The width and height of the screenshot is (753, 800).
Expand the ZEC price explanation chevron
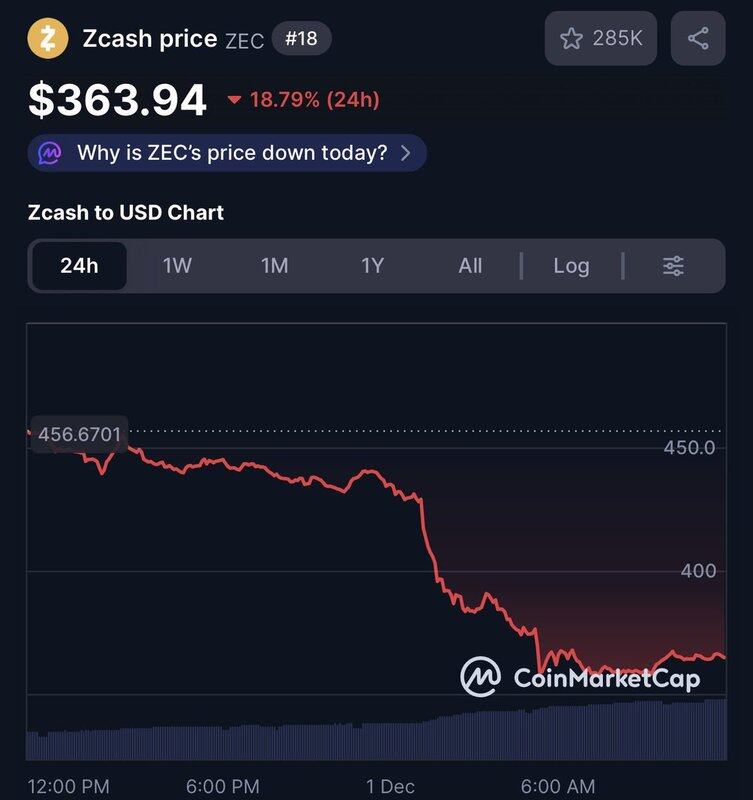coord(405,154)
